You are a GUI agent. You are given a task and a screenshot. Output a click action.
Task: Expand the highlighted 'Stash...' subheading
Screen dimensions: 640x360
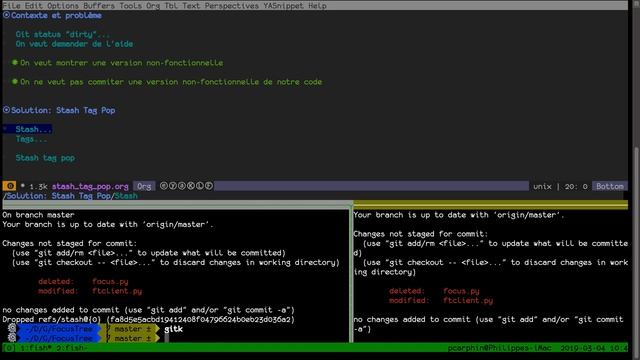pos(33,129)
